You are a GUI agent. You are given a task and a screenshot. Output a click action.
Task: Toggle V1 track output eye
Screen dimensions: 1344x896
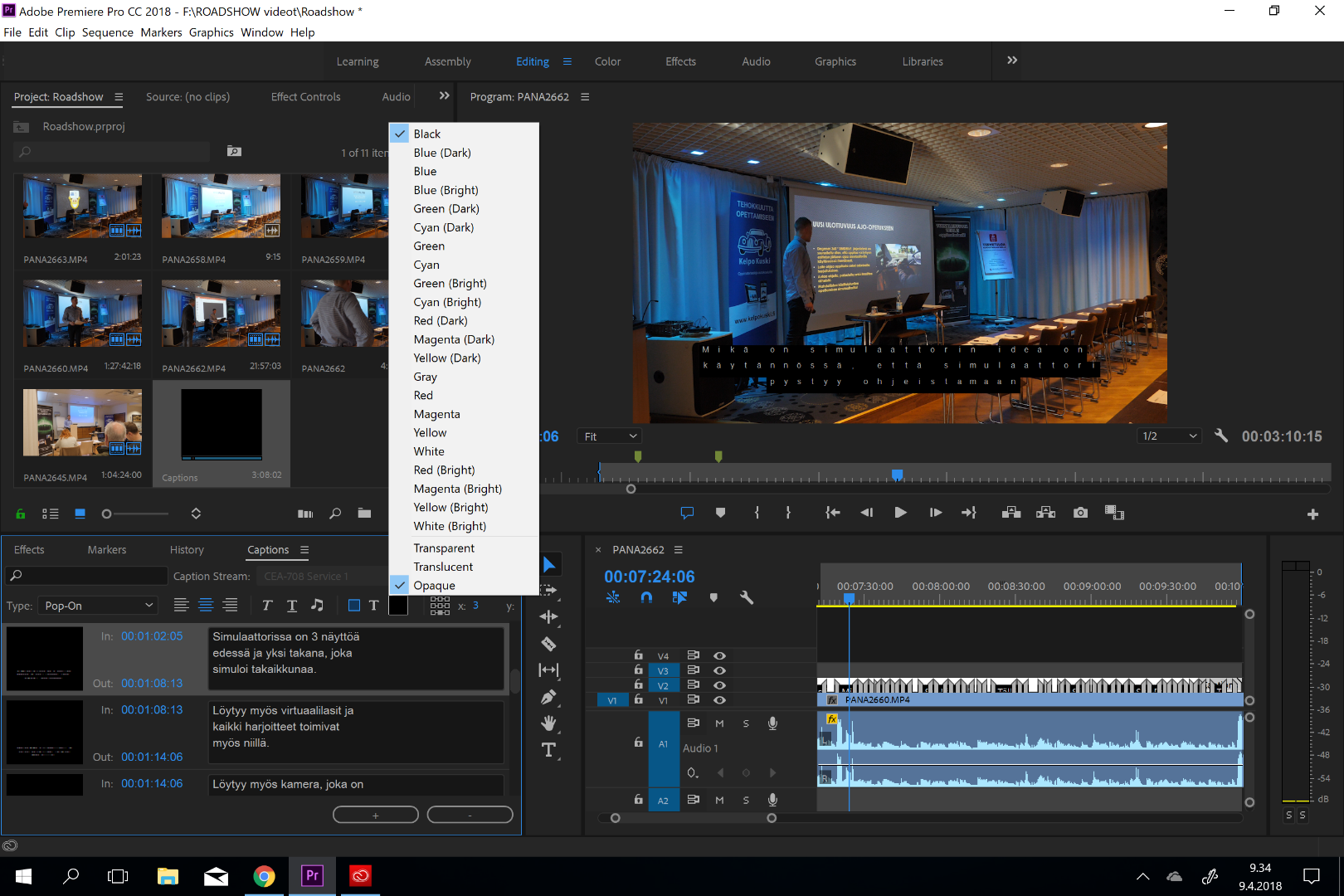coord(719,700)
